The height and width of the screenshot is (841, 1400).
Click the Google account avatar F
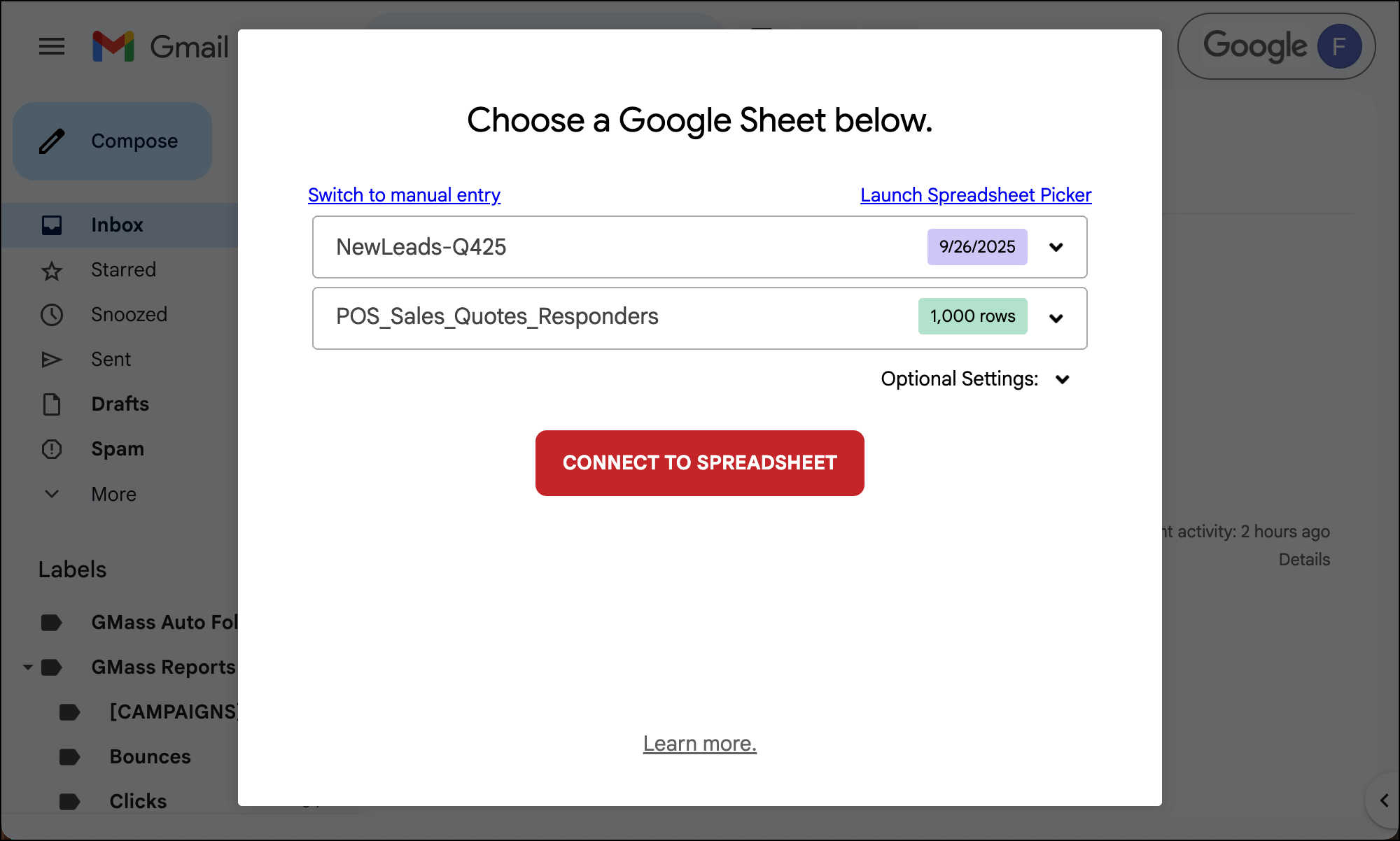click(x=1339, y=46)
